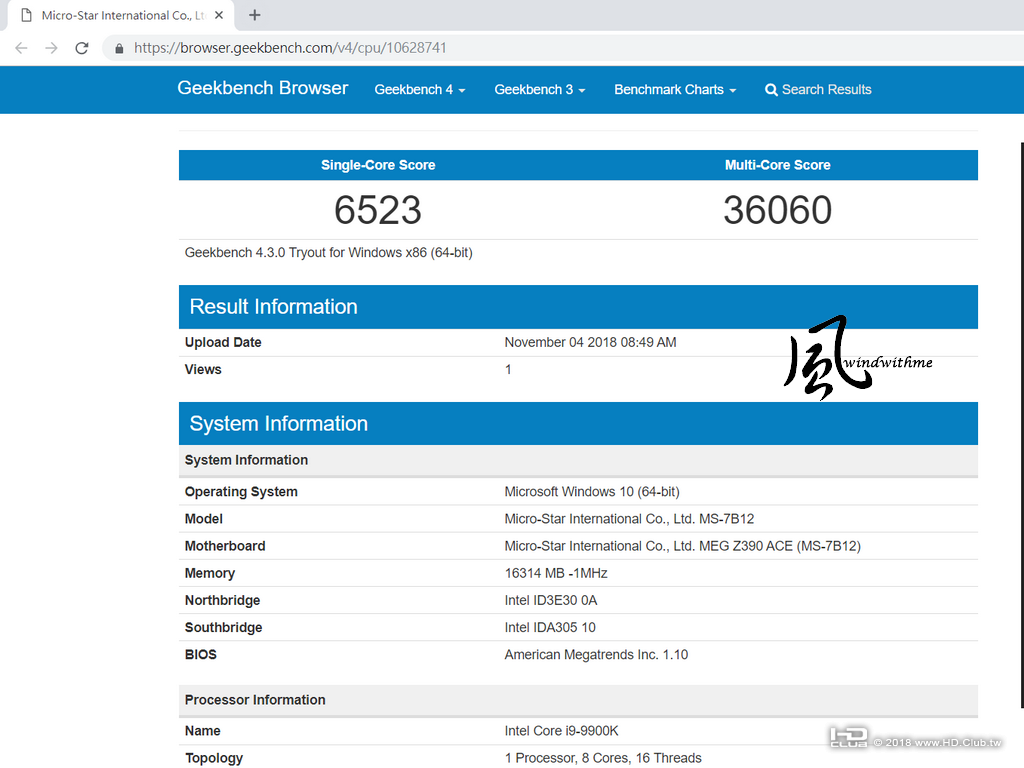This screenshot has height=768, width=1024.
Task: Click the Upload Date label
Action: [223, 342]
